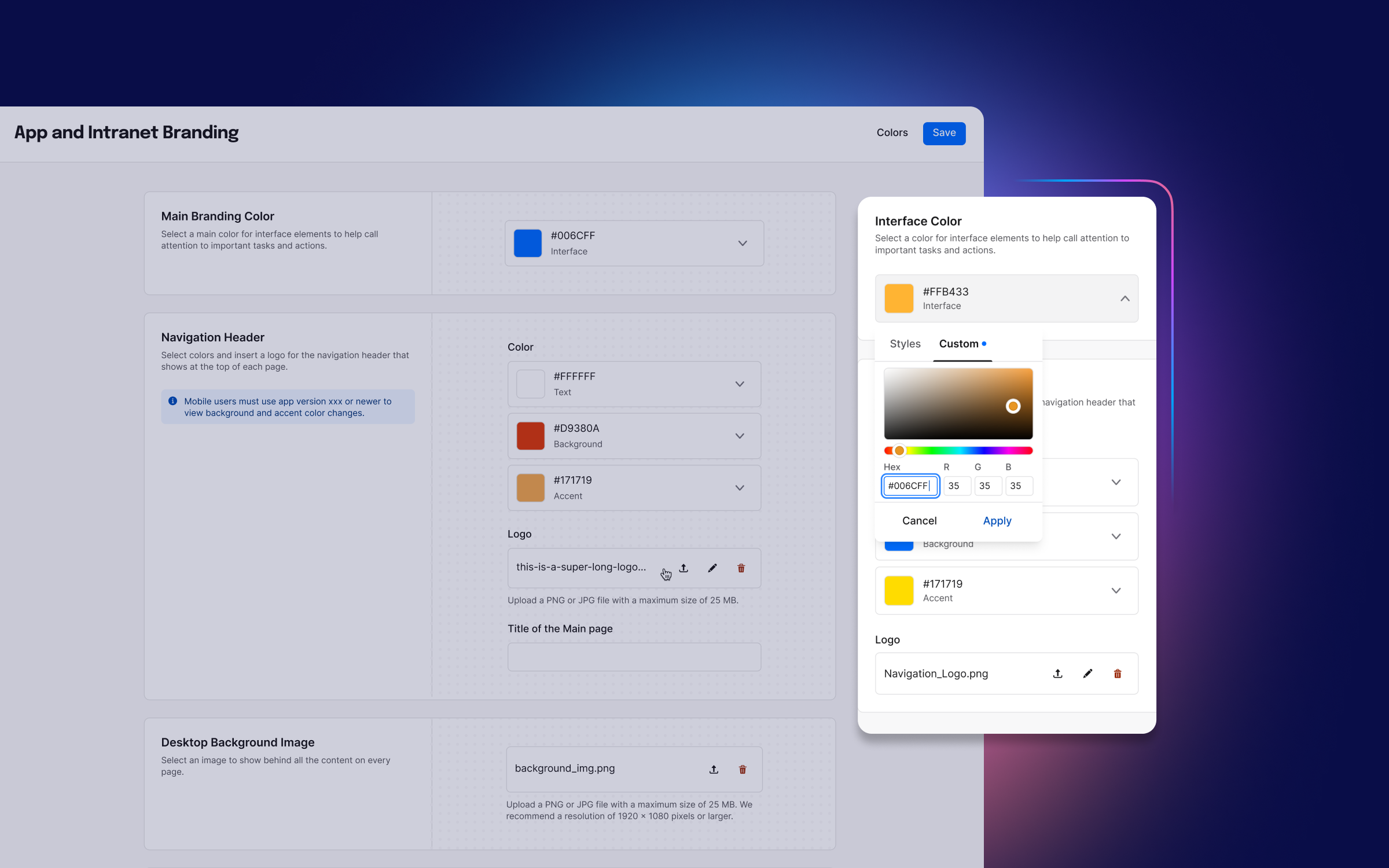Switch to the Styles tab

905,344
